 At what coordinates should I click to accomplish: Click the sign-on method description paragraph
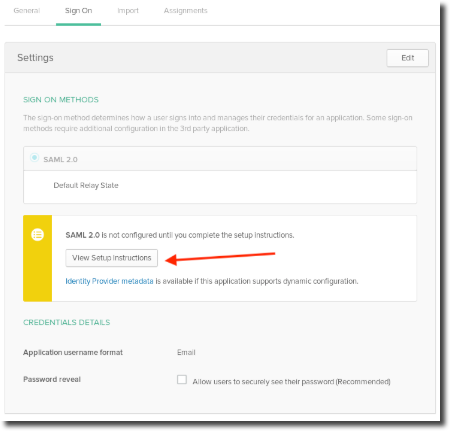[x=218, y=123]
